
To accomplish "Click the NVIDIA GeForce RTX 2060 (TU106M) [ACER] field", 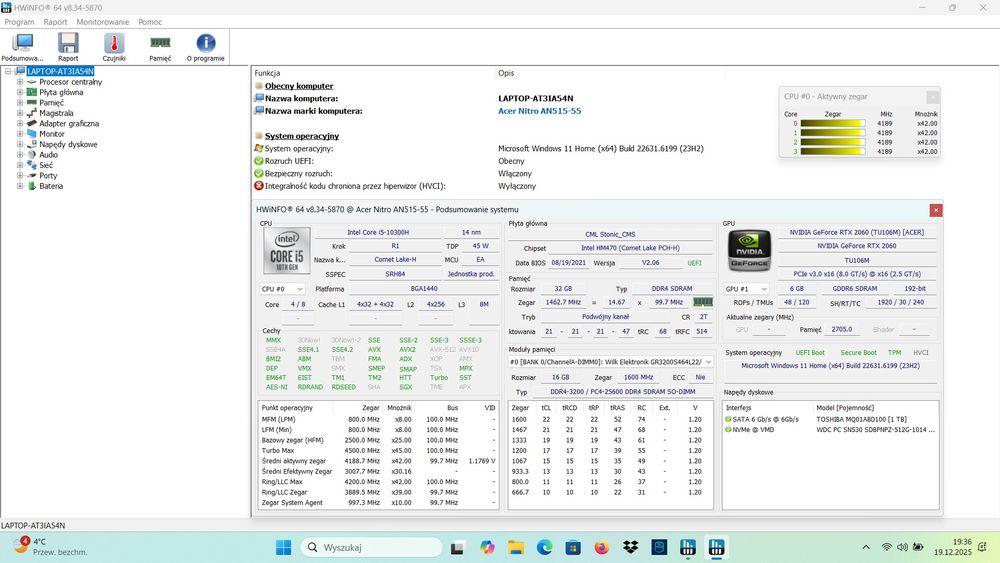I will point(857,233).
